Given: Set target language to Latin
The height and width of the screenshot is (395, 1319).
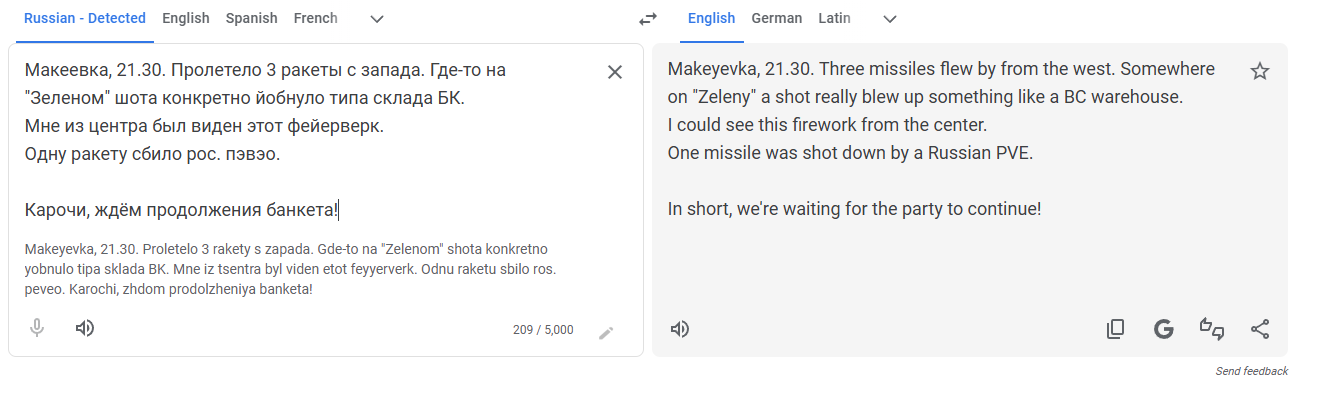Looking at the screenshot, I should point(835,18).
